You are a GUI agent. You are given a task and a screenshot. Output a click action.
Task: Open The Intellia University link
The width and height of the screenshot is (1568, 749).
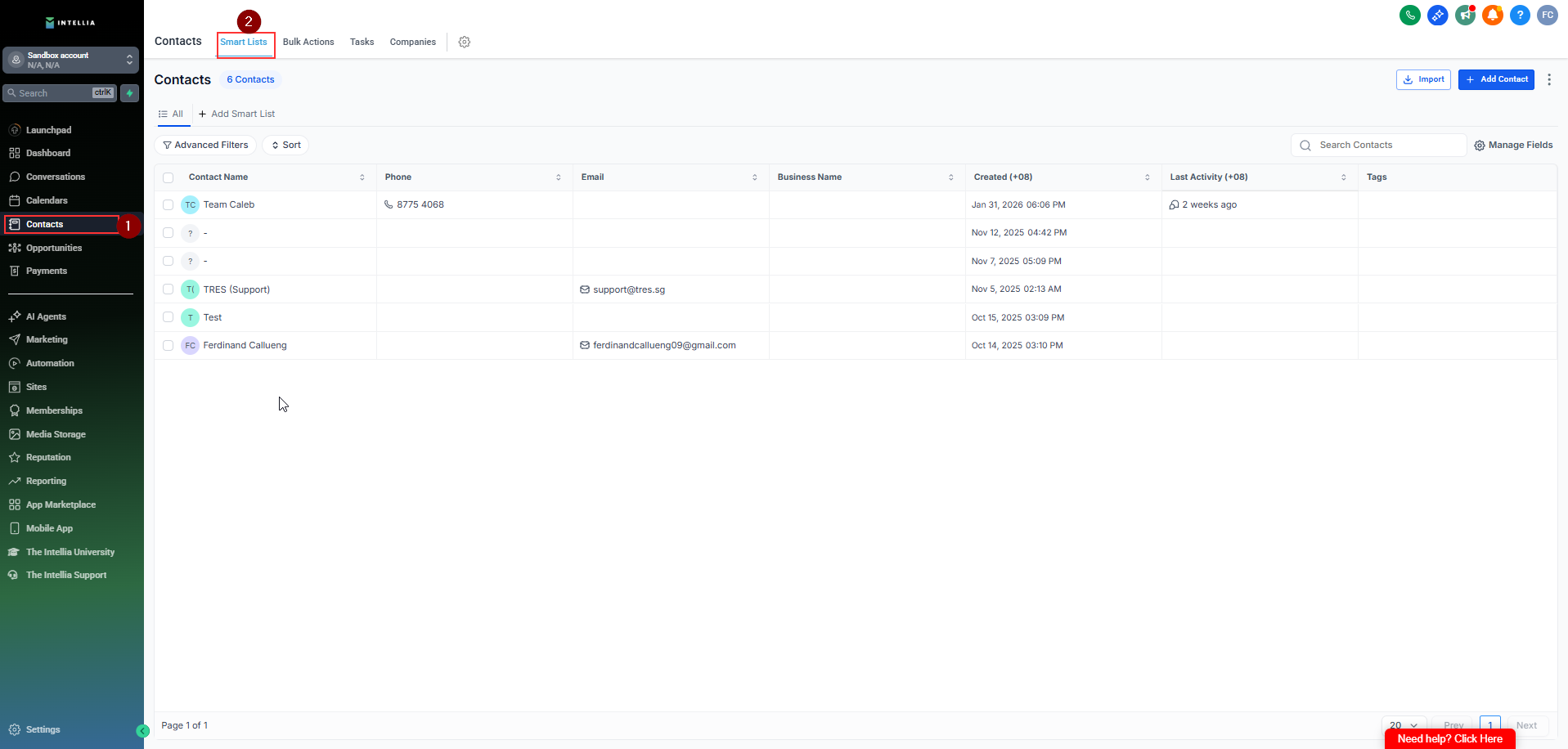click(72, 552)
